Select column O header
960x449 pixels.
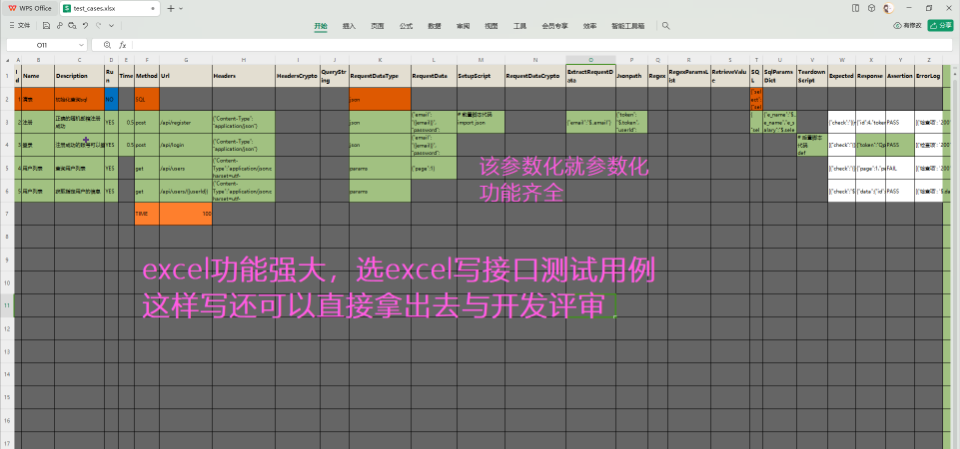click(591, 59)
